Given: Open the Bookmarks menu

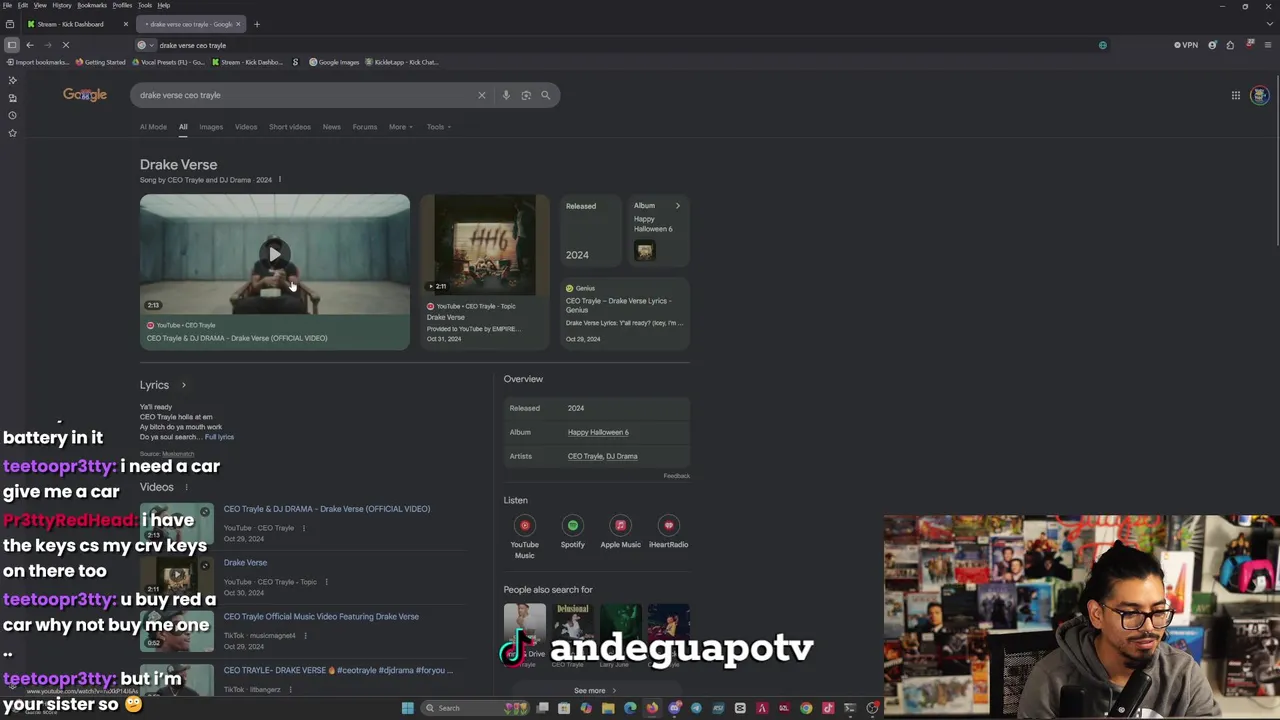Looking at the screenshot, I should point(92,5).
